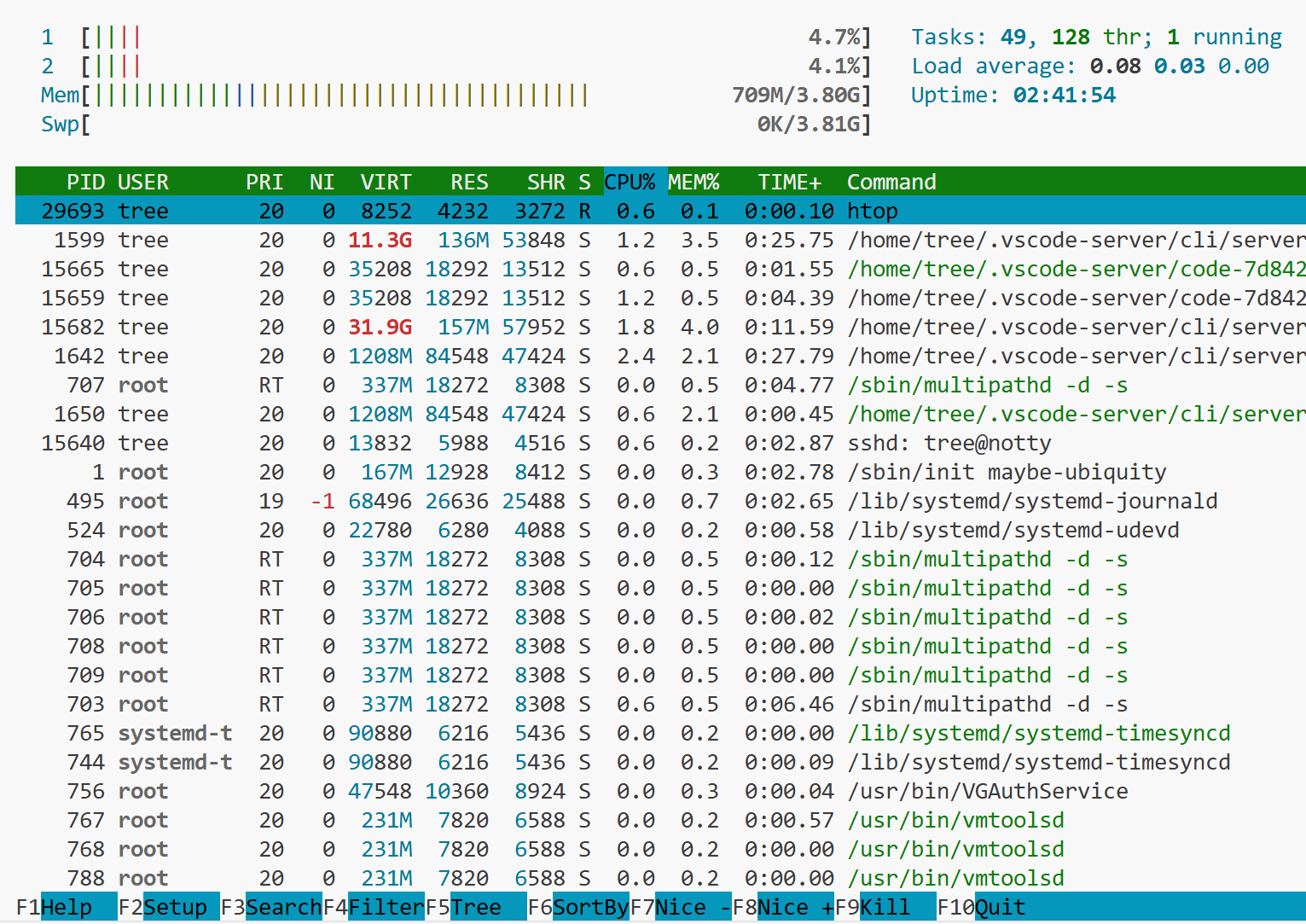Screen dimensions: 1306x924
Task: Open F2 Setup menu
Action: click(x=168, y=907)
